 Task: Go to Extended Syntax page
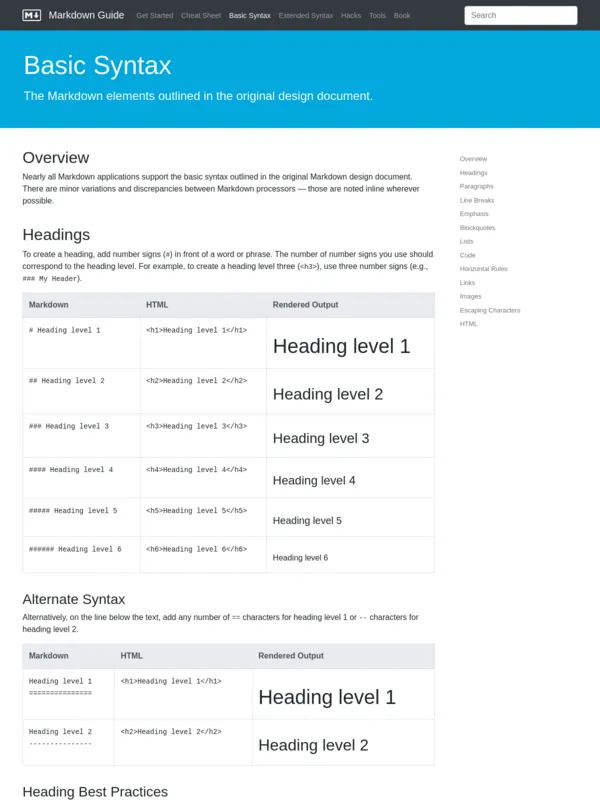[x=306, y=16]
